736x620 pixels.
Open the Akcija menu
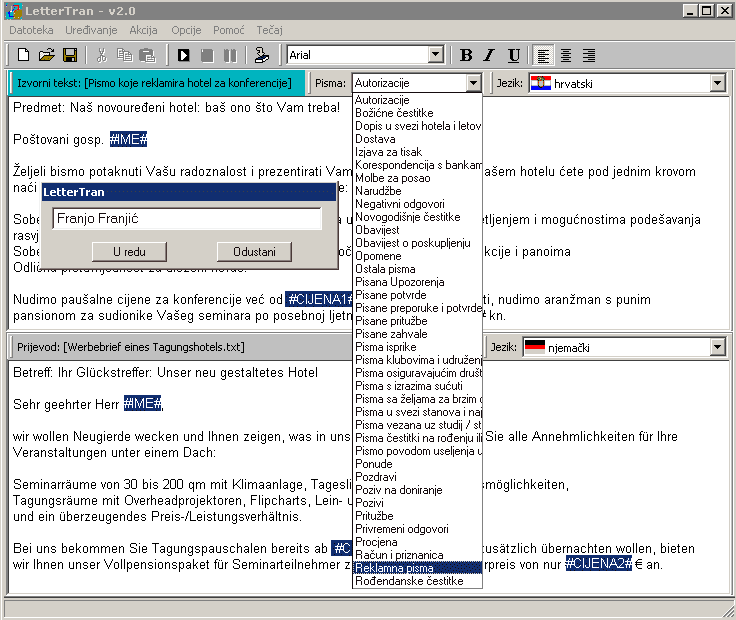tap(143, 30)
